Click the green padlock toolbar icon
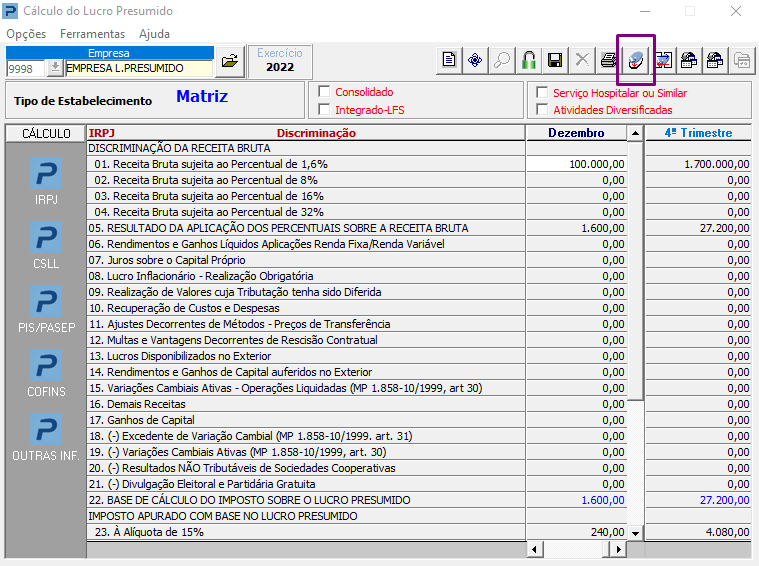This screenshot has height=566, width=759. point(529,61)
